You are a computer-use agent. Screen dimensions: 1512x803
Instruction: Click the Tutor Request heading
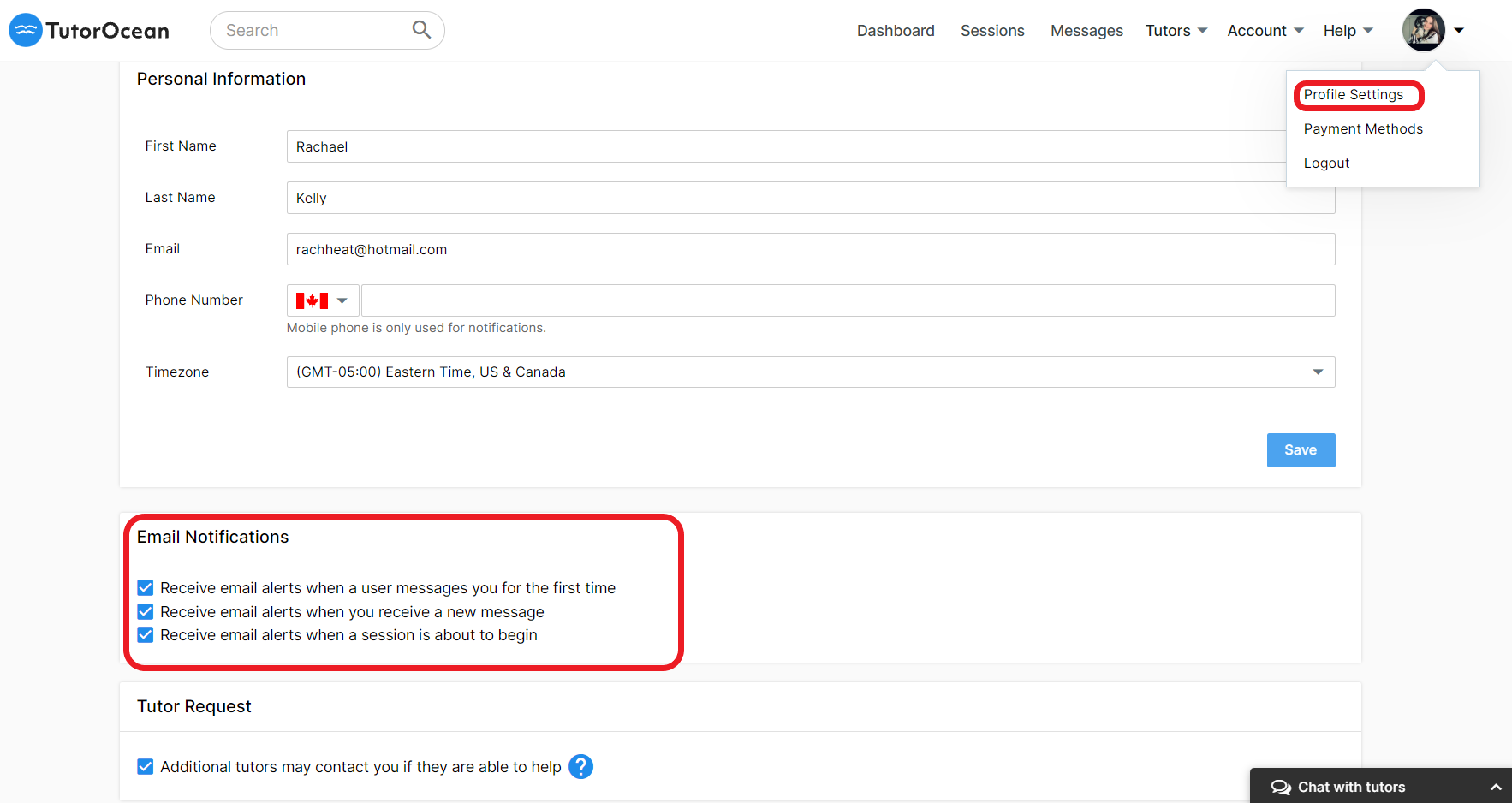pyautogui.click(x=194, y=706)
